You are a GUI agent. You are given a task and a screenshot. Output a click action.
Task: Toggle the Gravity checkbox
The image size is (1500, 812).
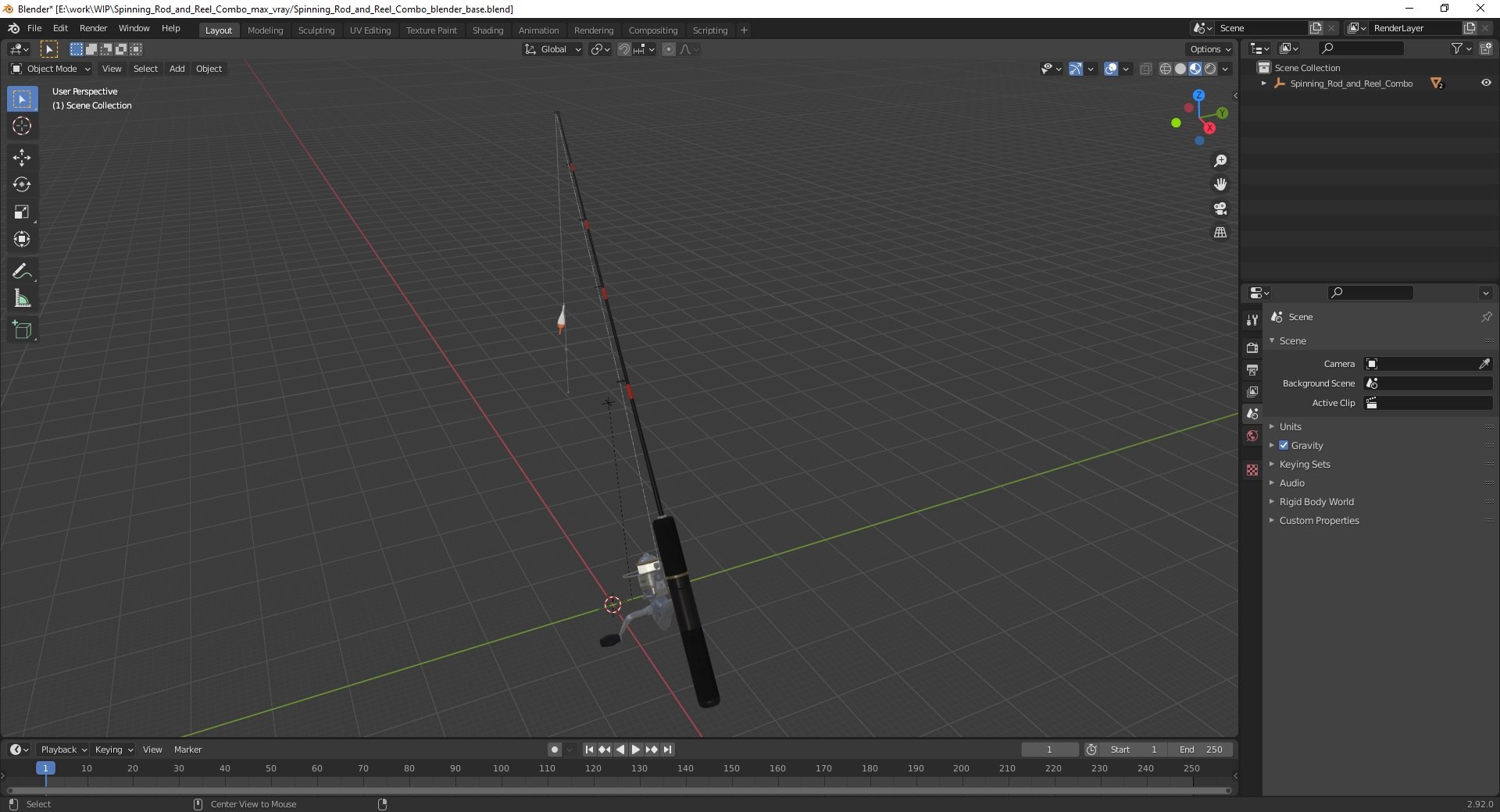coord(1284,445)
